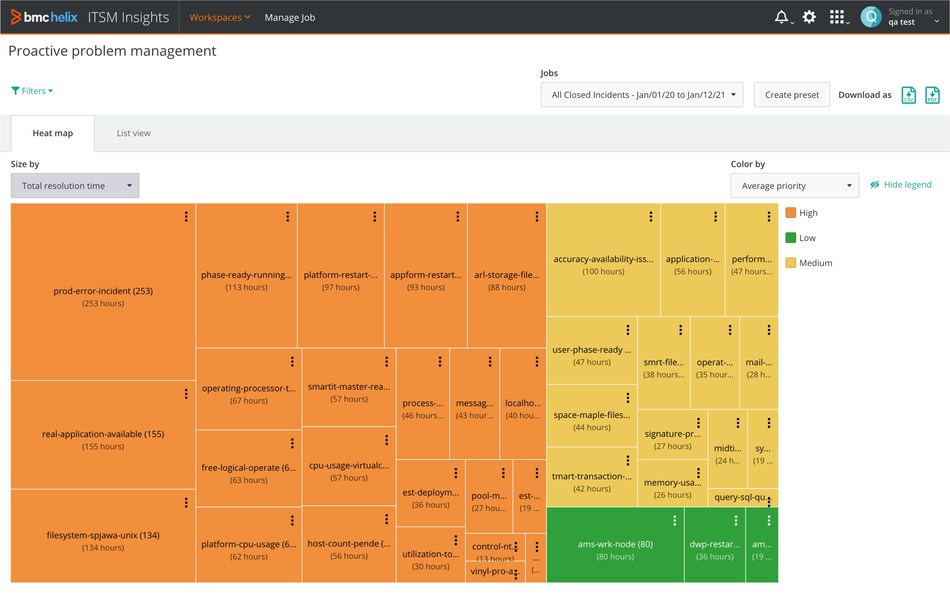Open the notifications bell
Screen dimensions: 950x594
[782, 16]
